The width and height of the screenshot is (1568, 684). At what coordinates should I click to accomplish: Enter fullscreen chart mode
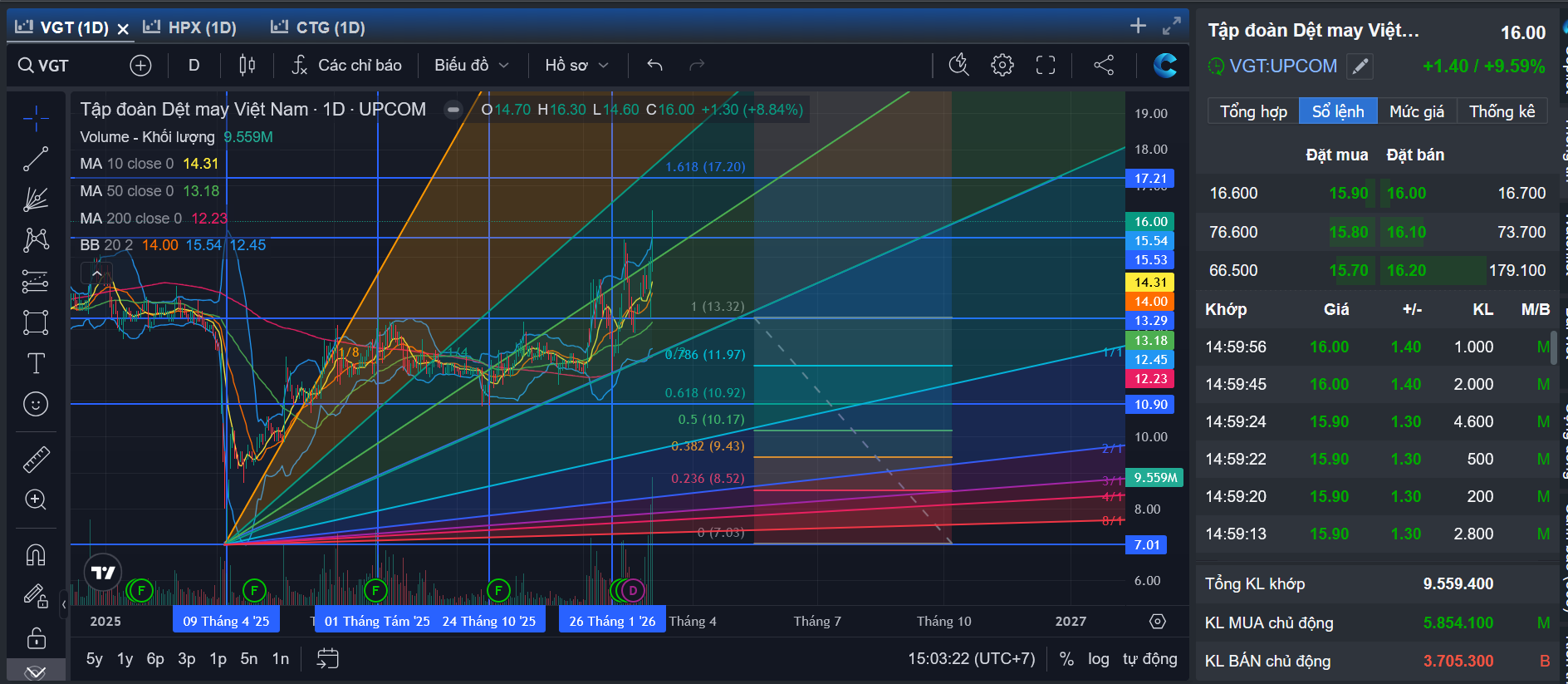tap(1046, 65)
